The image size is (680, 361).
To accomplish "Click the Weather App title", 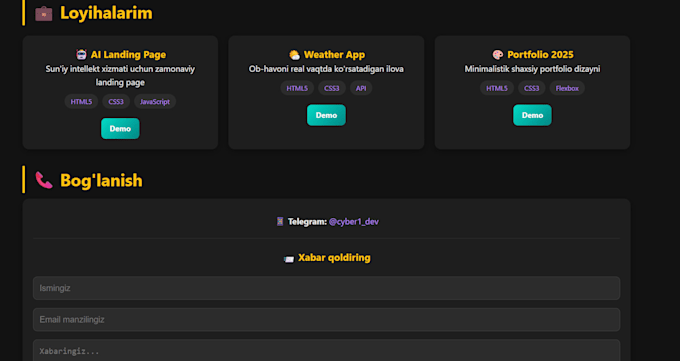I will tap(334, 55).
